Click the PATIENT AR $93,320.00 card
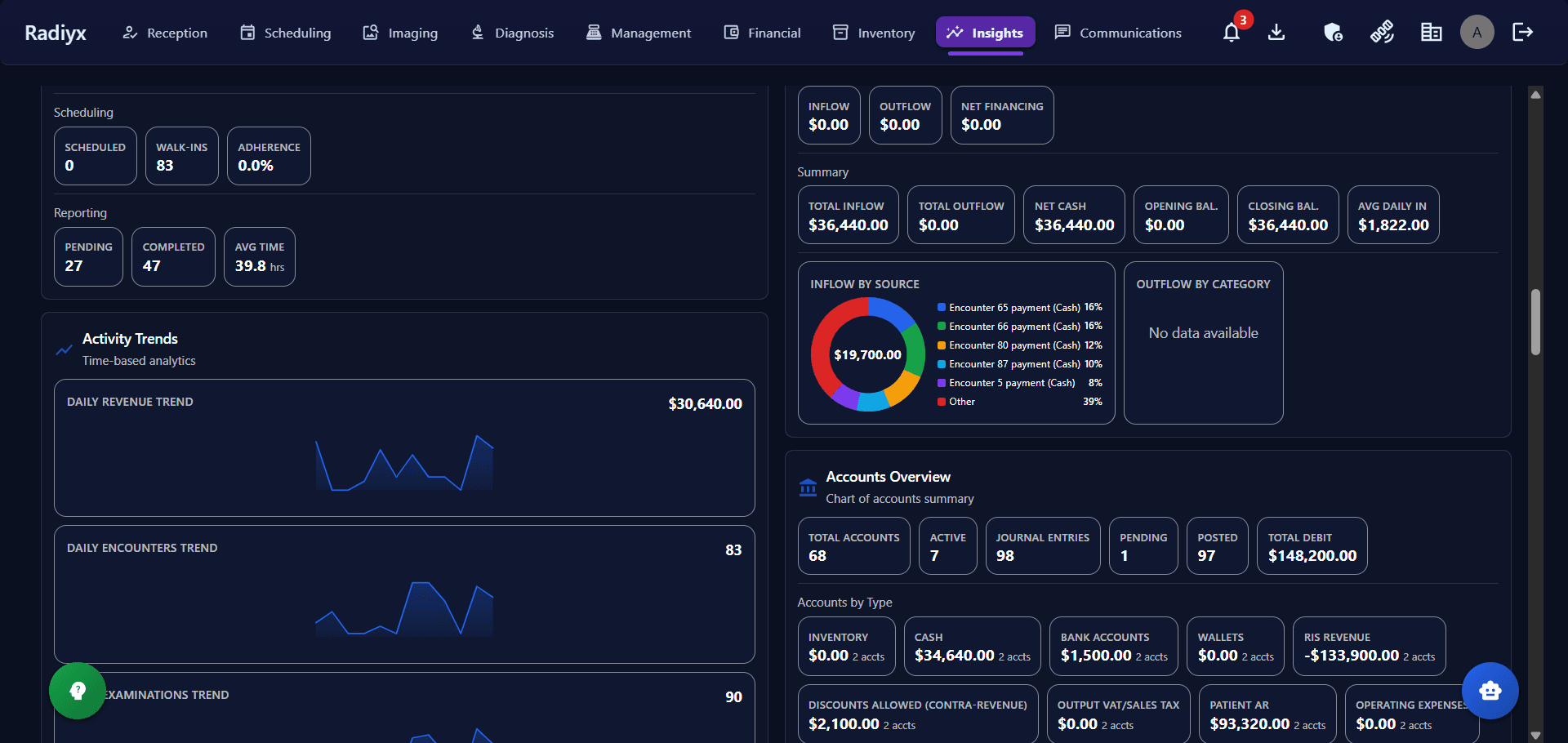Viewport: 1568px width, 743px height. (x=1267, y=714)
